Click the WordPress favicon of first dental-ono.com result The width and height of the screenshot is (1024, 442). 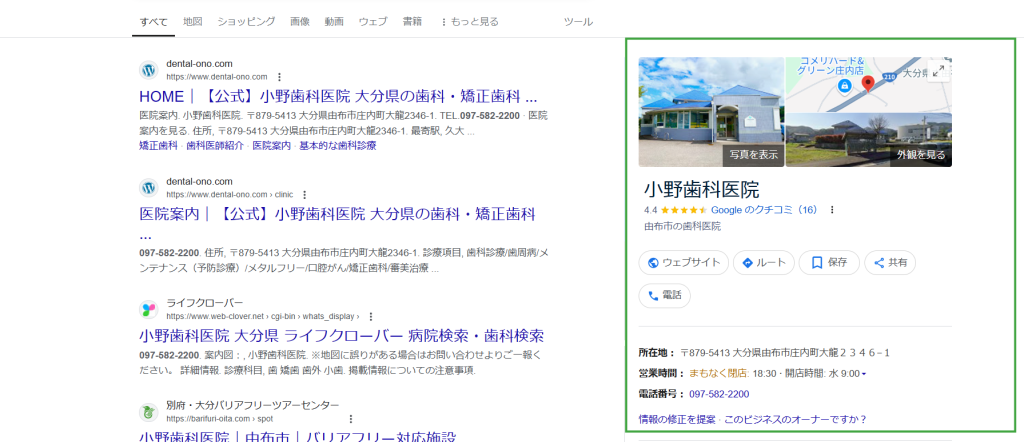pyautogui.click(x=148, y=70)
